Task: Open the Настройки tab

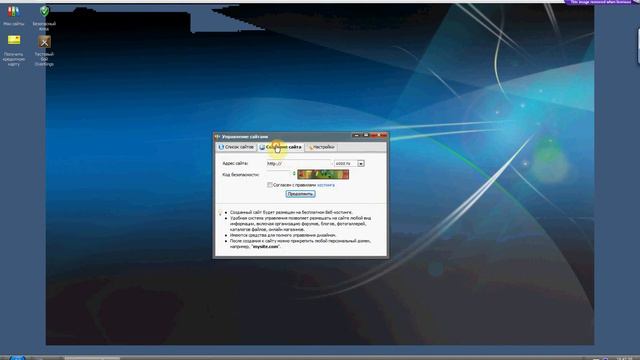Action: (321, 147)
